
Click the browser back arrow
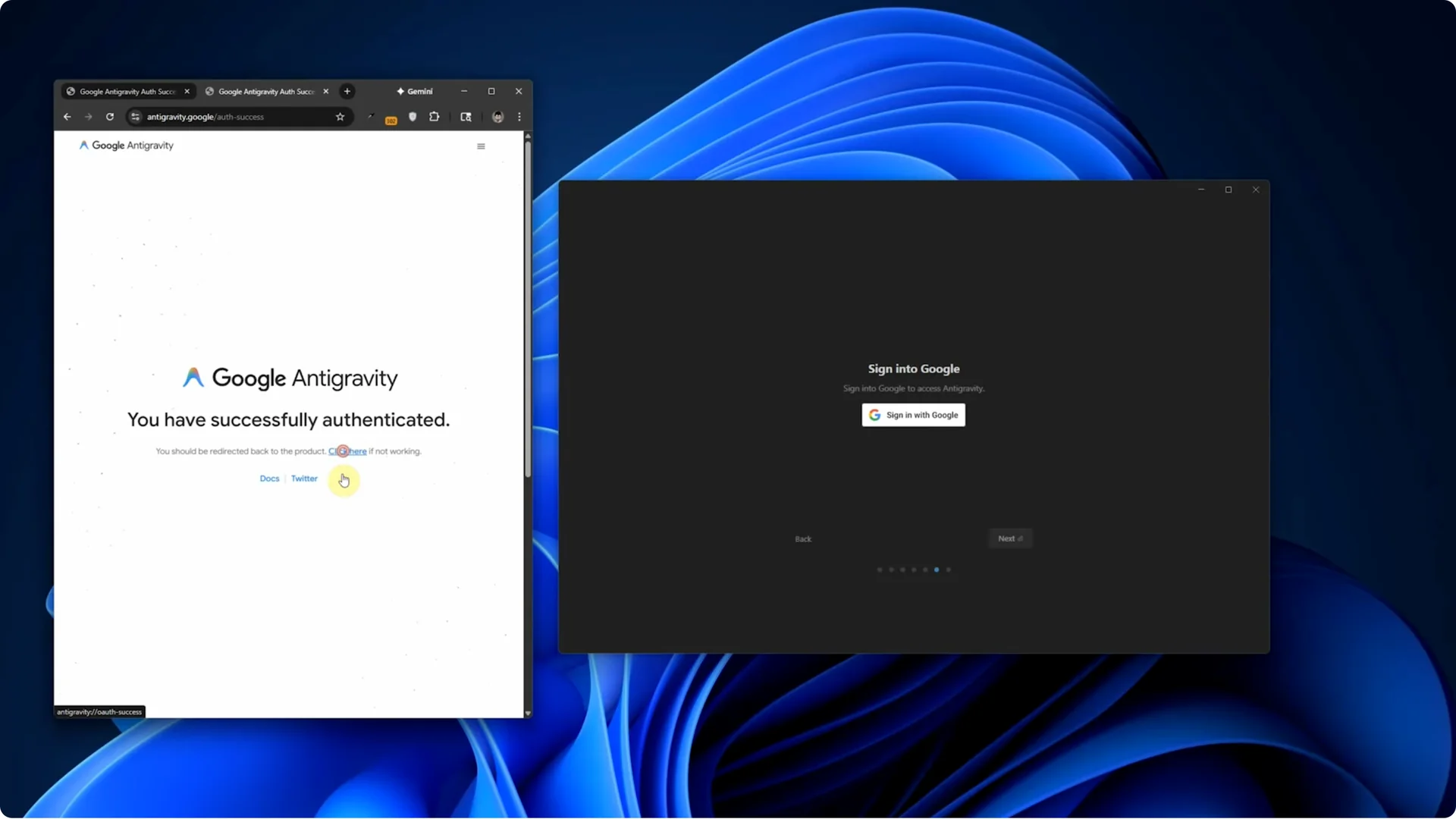(x=67, y=117)
